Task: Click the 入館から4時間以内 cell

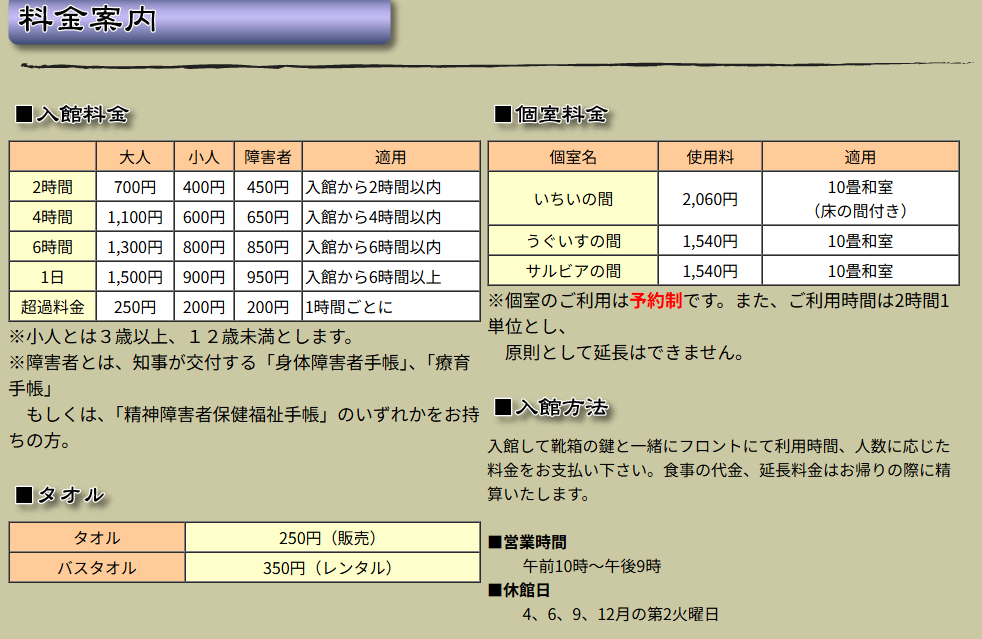Action: [373, 217]
